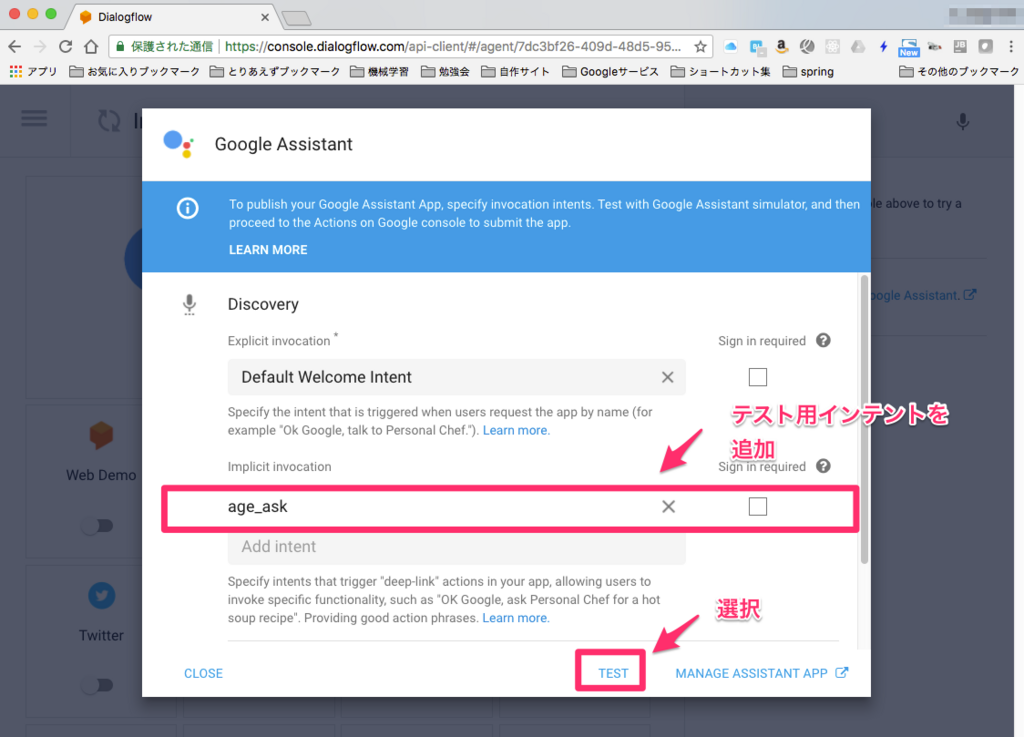Reload the page with refresh icon
Screen dimensions: 1024x737
[65, 46]
